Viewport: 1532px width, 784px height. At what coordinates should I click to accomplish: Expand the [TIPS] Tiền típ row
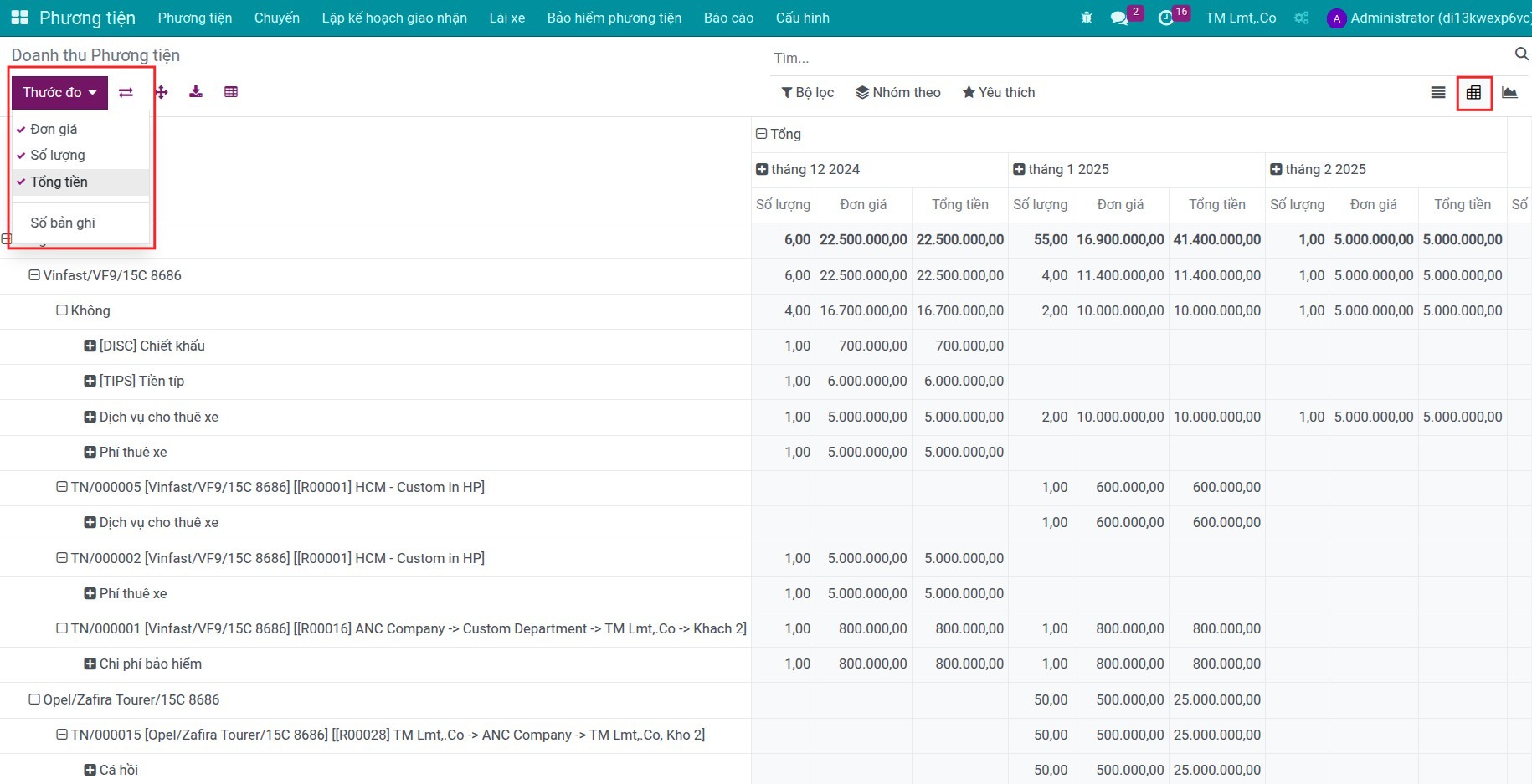(x=134, y=381)
